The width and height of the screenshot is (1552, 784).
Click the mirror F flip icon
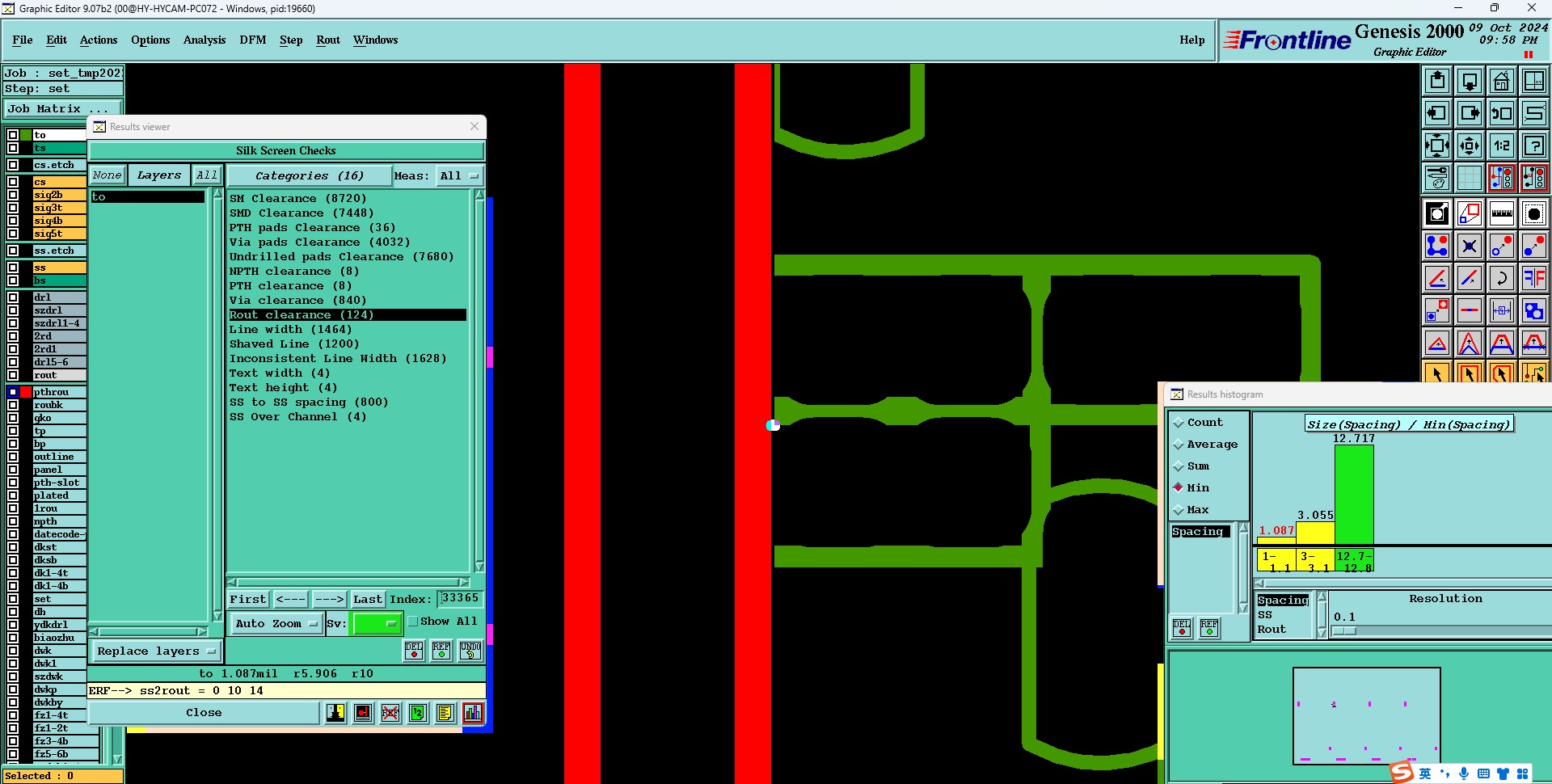(x=1534, y=278)
